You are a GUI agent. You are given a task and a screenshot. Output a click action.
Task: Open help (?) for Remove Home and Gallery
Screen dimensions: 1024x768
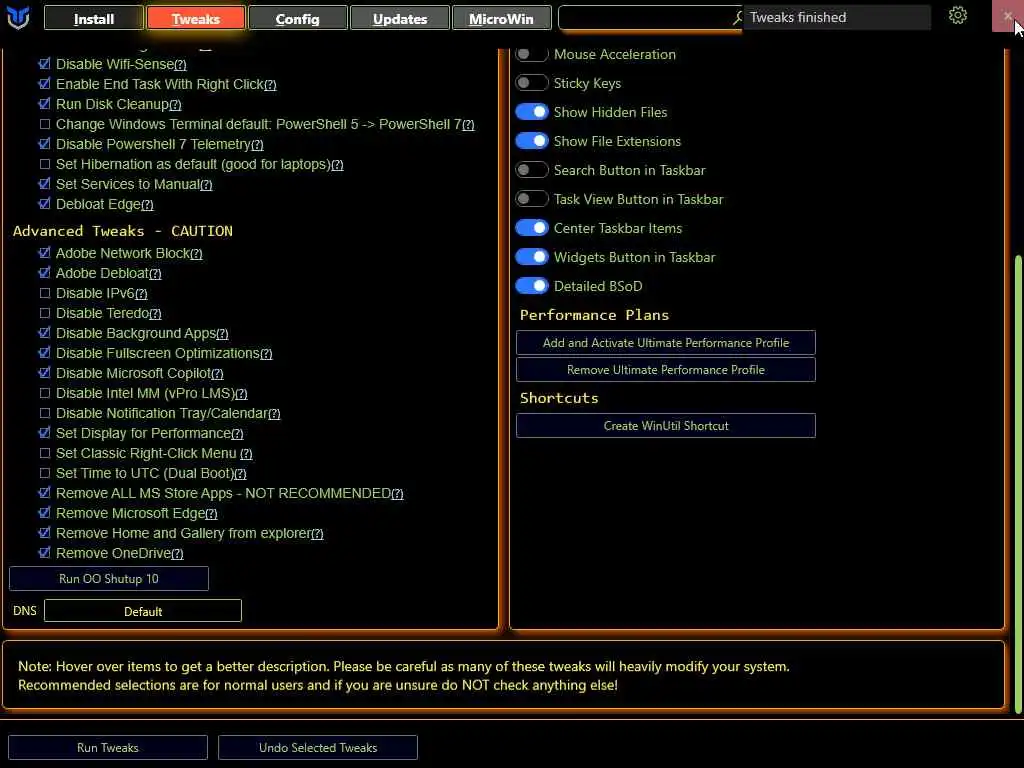coord(317,534)
